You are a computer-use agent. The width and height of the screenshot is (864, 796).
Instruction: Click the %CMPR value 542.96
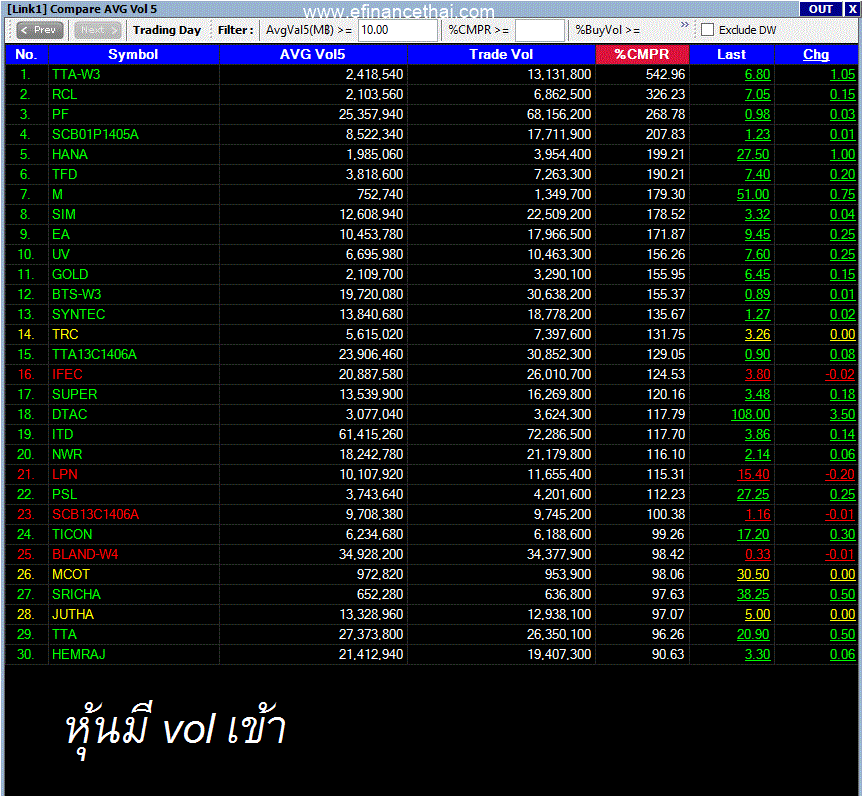pyautogui.click(x=665, y=74)
